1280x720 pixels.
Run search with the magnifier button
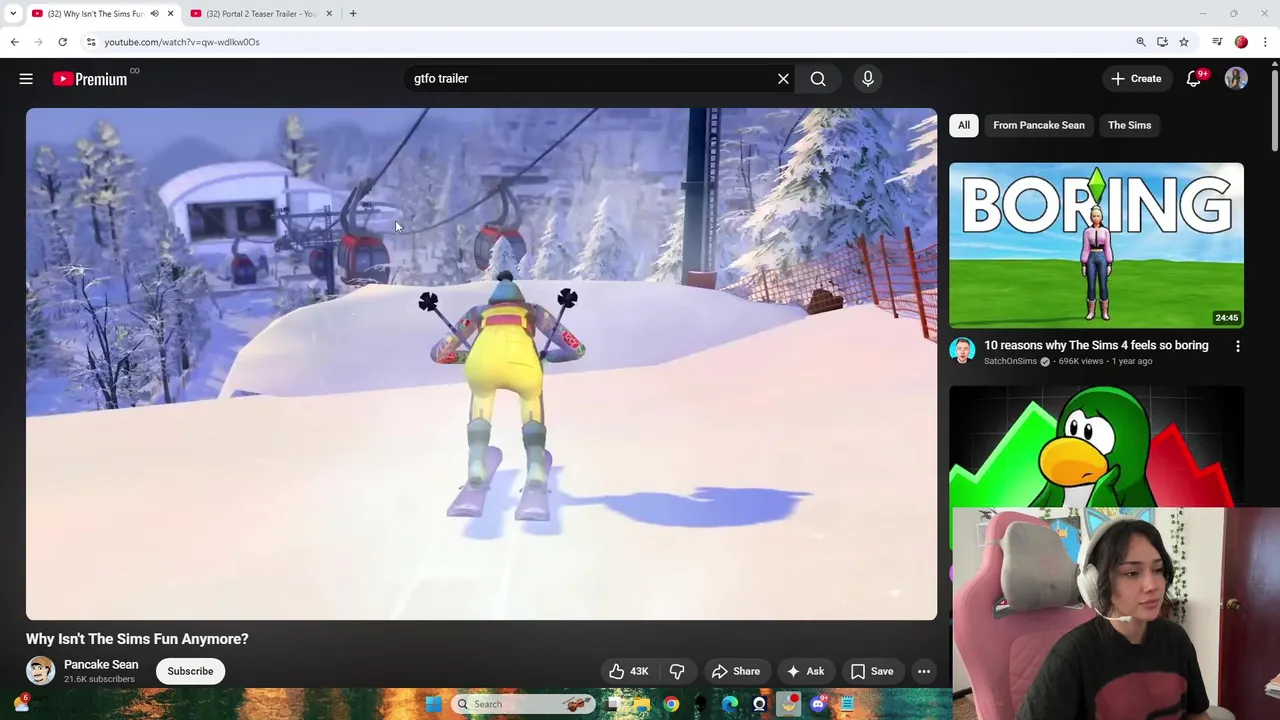(x=818, y=79)
